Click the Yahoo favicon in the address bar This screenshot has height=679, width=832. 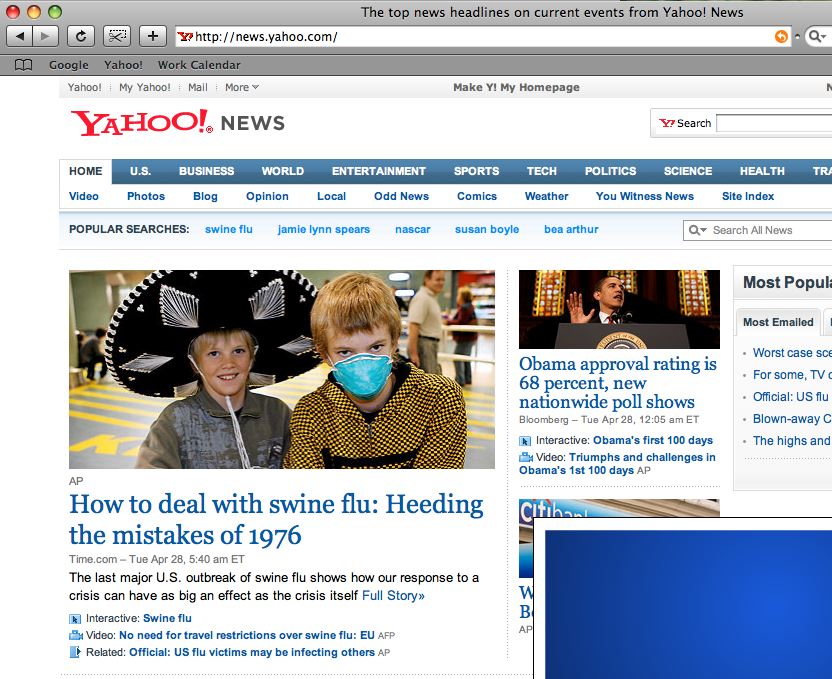click(x=185, y=36)
